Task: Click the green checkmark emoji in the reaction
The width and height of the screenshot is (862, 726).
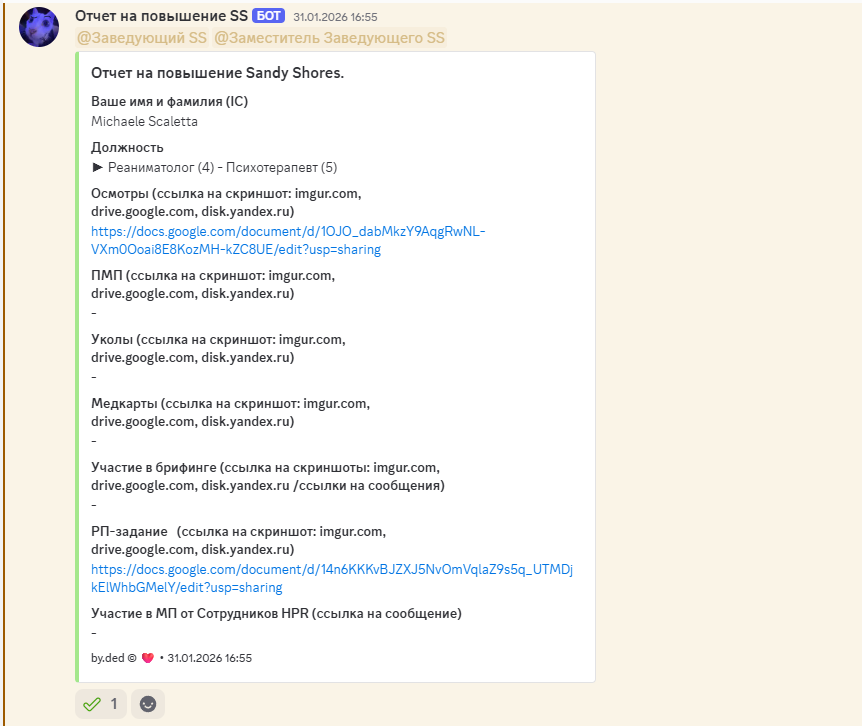Action: click(93, 704)
